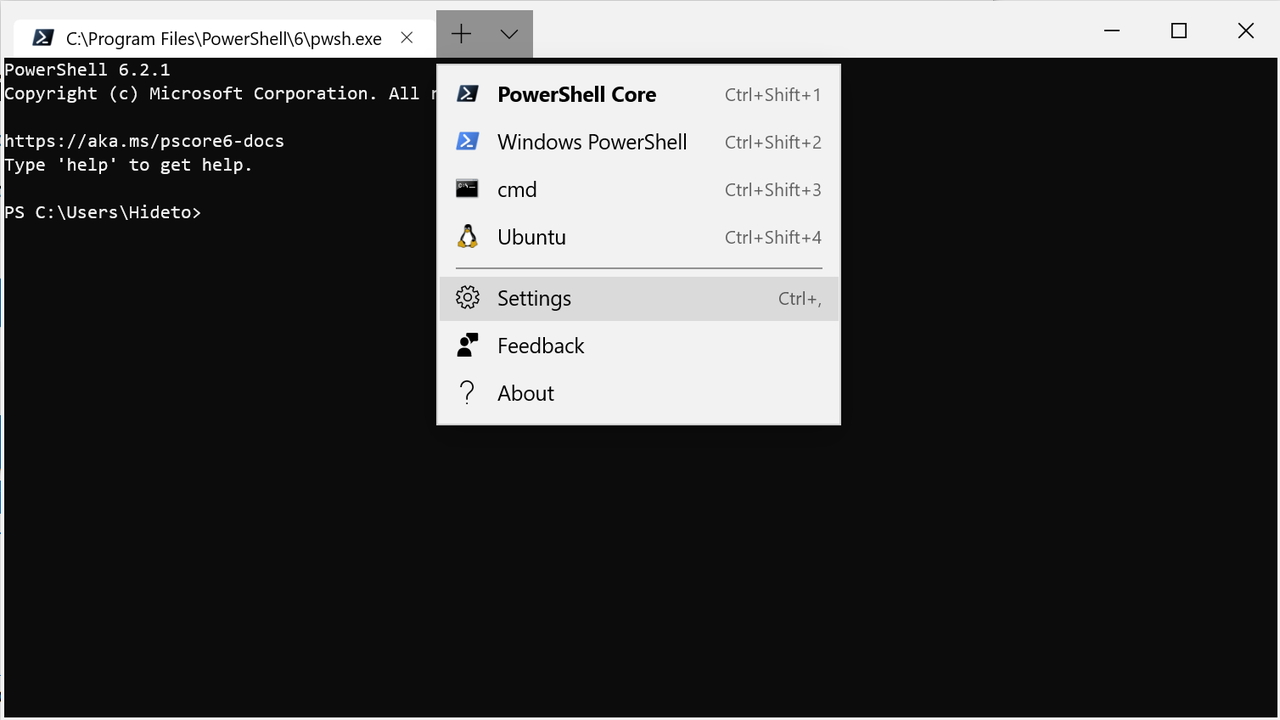The image size is (1280, 720).
Task: Select the PowerShell Core profile icon
Action: (467, 93)
